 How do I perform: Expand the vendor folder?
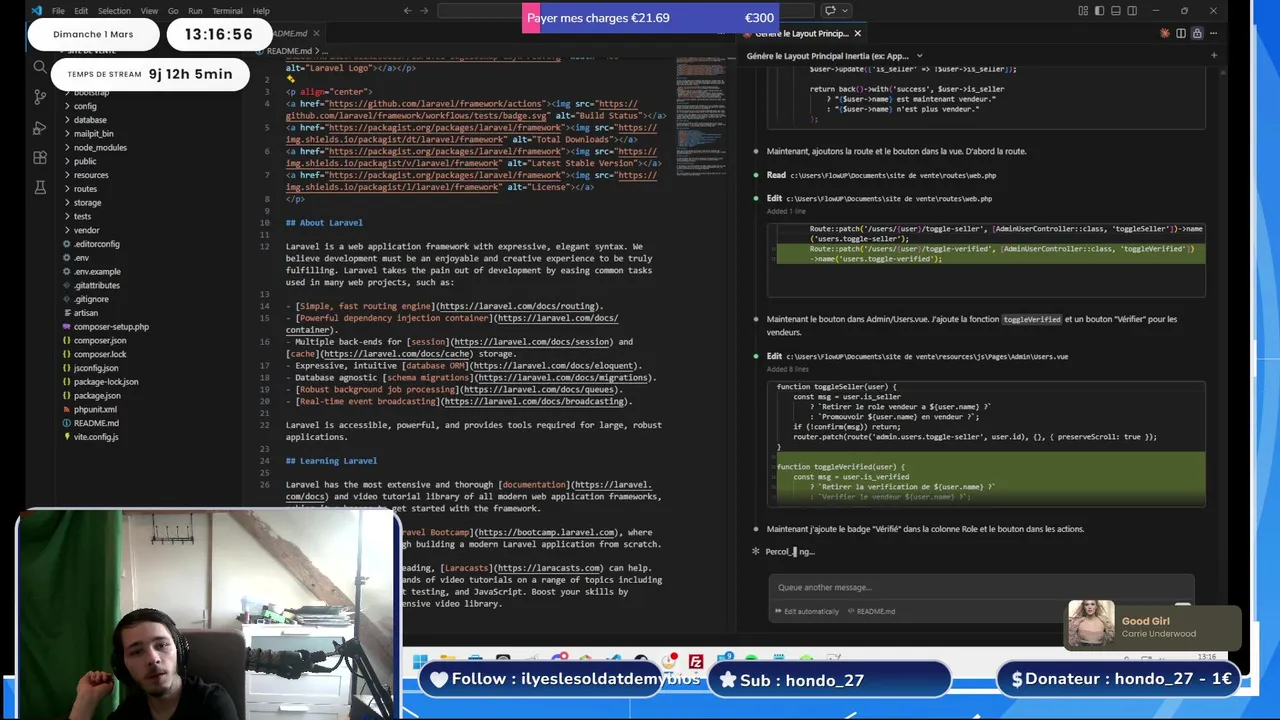86,230
